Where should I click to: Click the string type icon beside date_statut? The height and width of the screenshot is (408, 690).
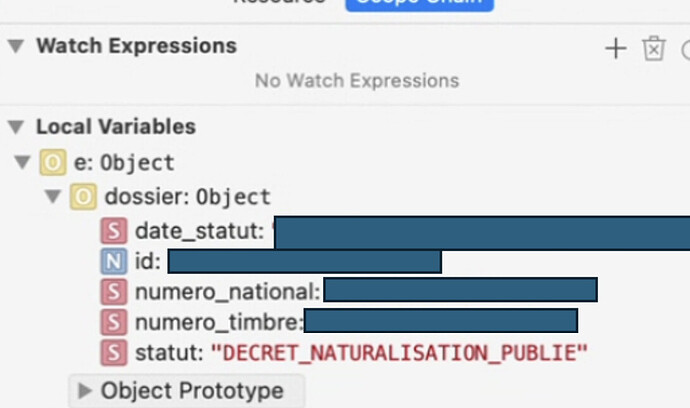coord(114,231)
